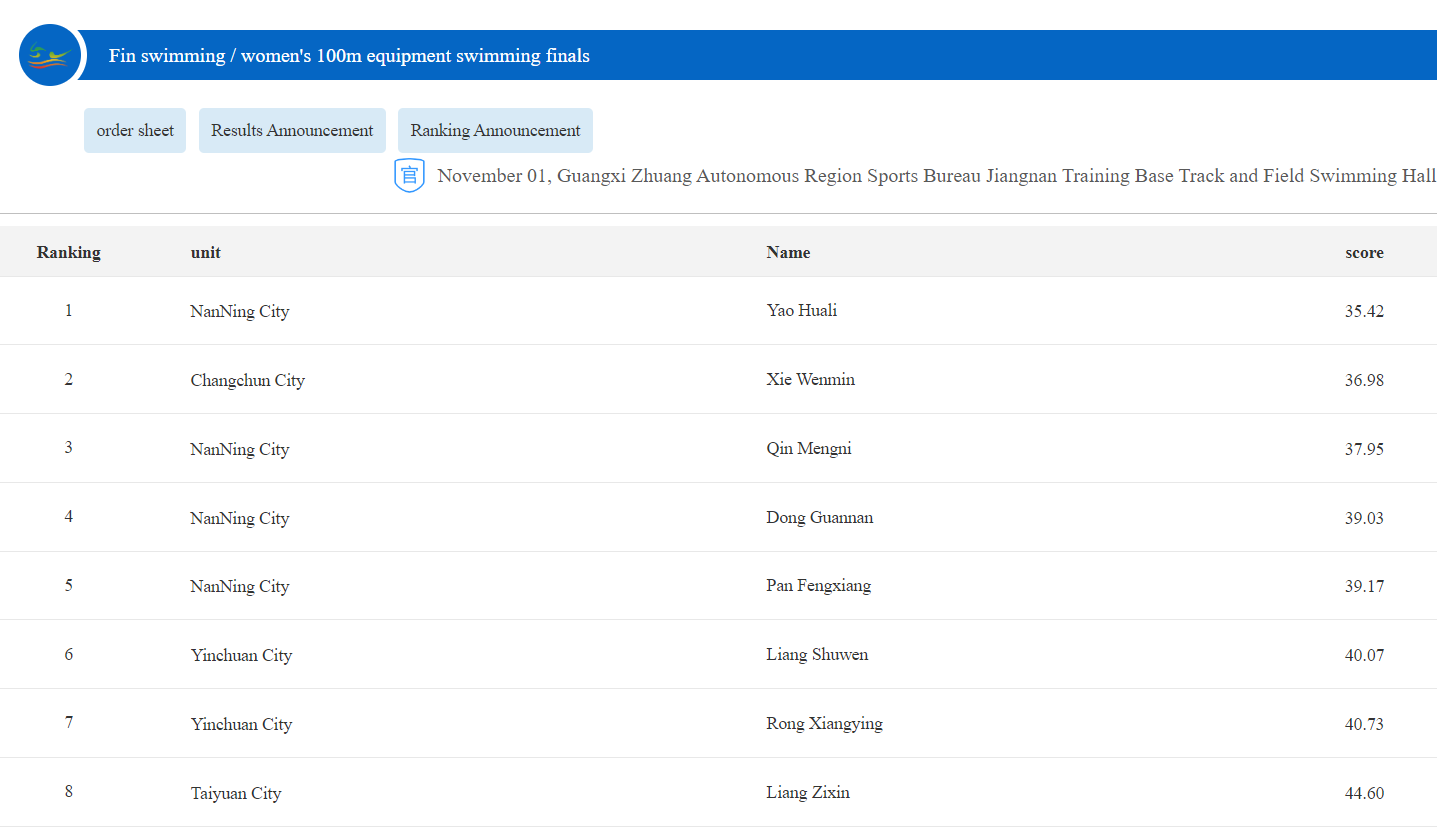This screenshot has width=1449, height=838.
Task: Click the date and venue line
Action: (x=937, y=176)
